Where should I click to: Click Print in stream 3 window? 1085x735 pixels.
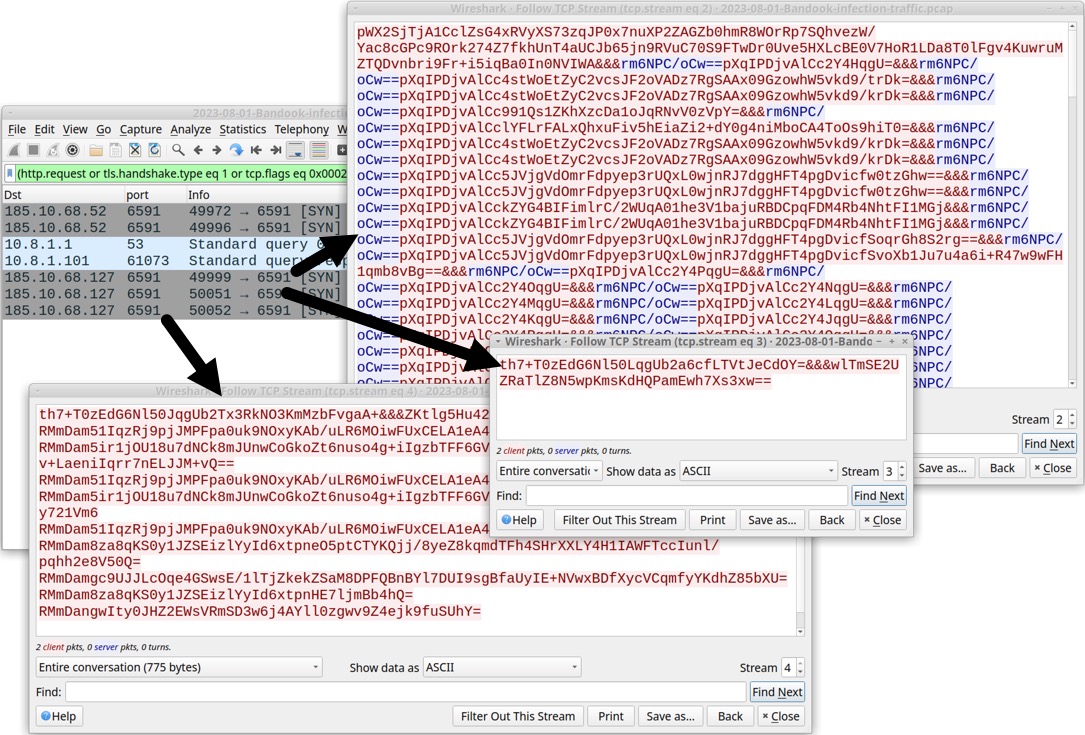point(712,520)
